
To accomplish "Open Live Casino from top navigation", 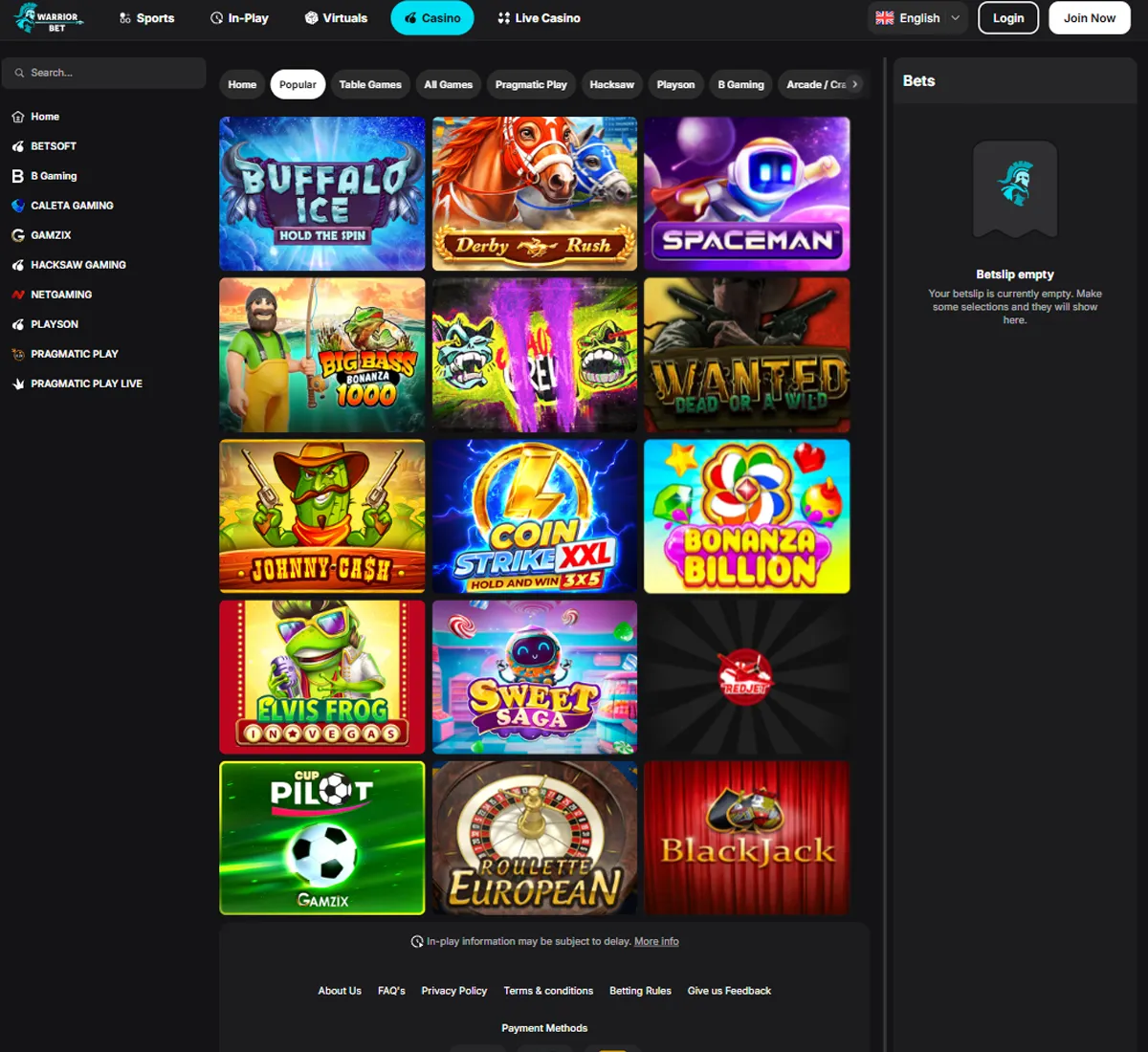I will point(540,18).
